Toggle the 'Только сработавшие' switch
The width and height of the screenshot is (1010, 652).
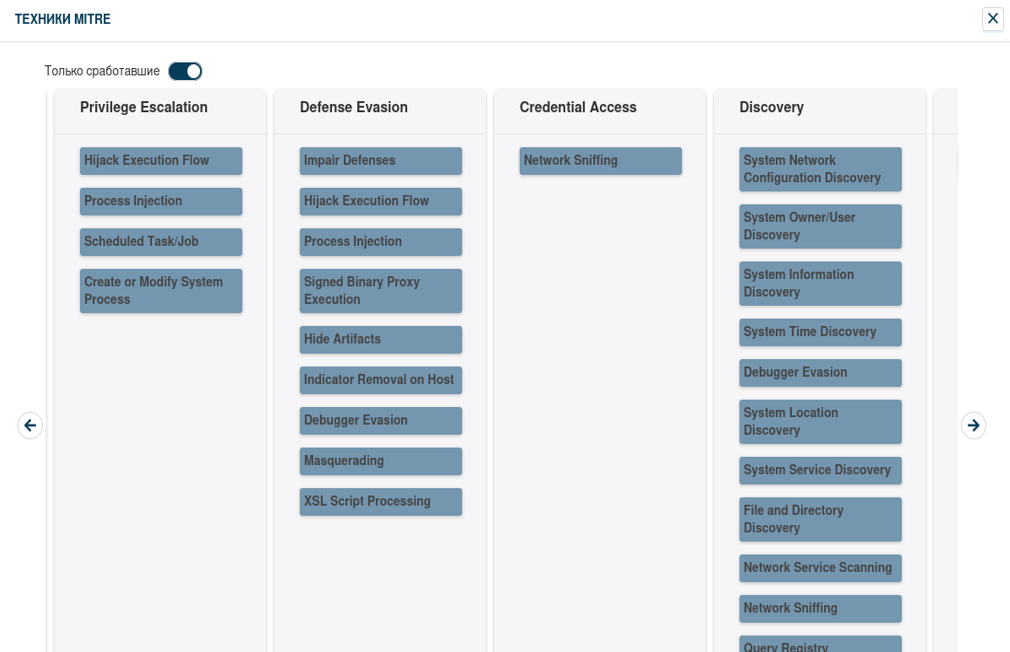point(185,71)
